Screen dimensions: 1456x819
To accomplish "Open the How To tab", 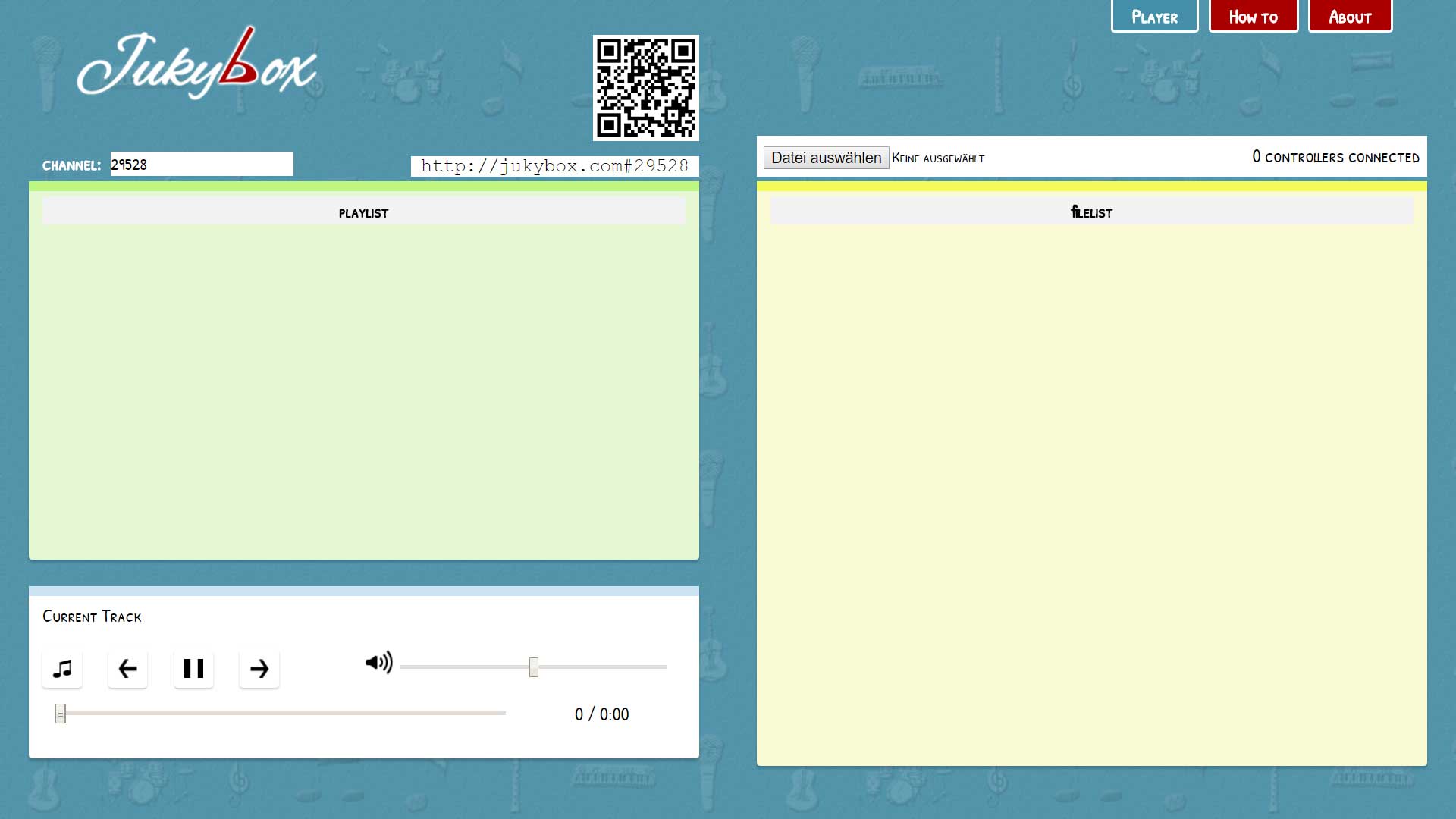I will [1253, 17].
